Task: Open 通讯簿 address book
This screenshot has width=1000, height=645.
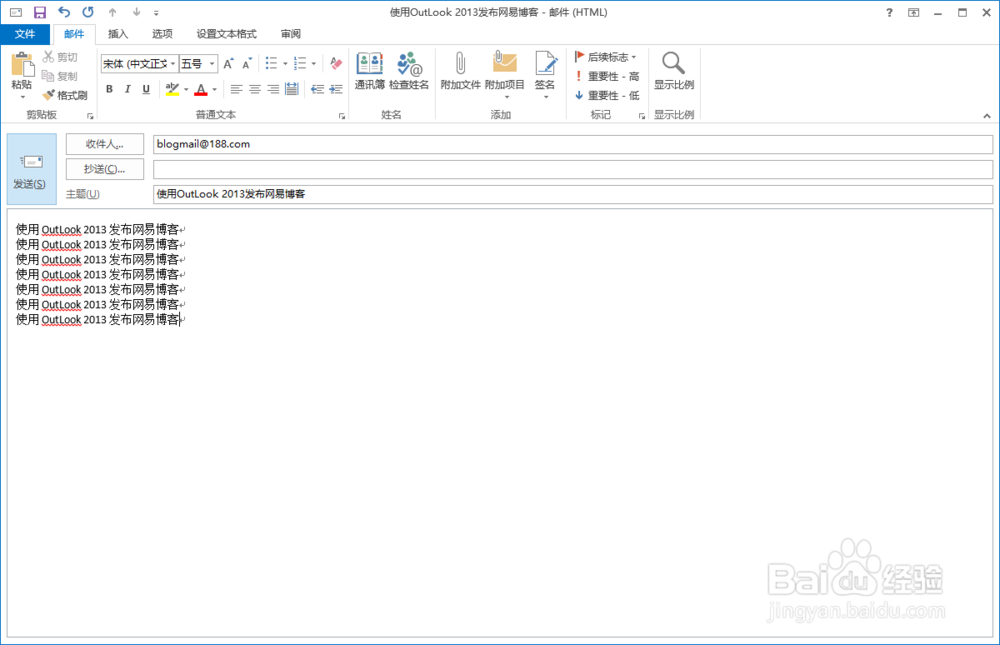Action: click(369, 71)
